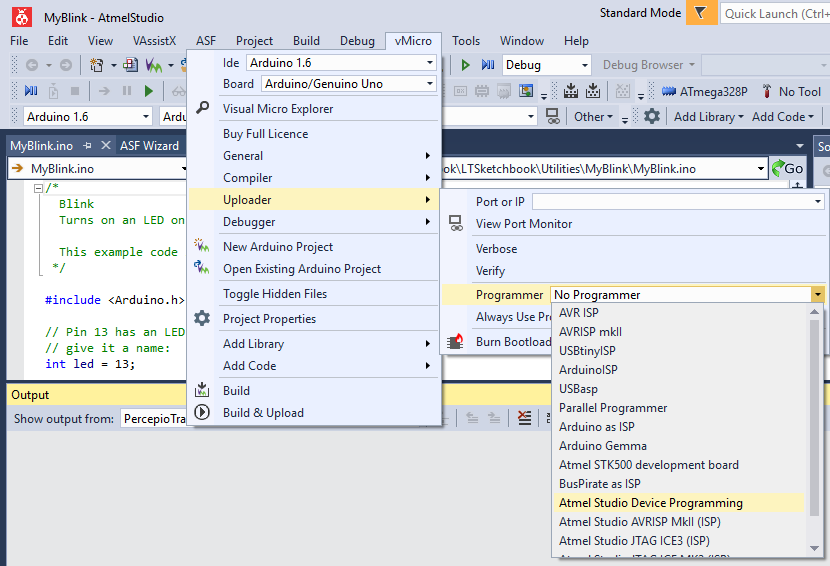Click the magnifier icon beside Visual Micro Explorer
The width and height of the screenshot is (830, 566).
pyautogui.click(x=202, y=107)
